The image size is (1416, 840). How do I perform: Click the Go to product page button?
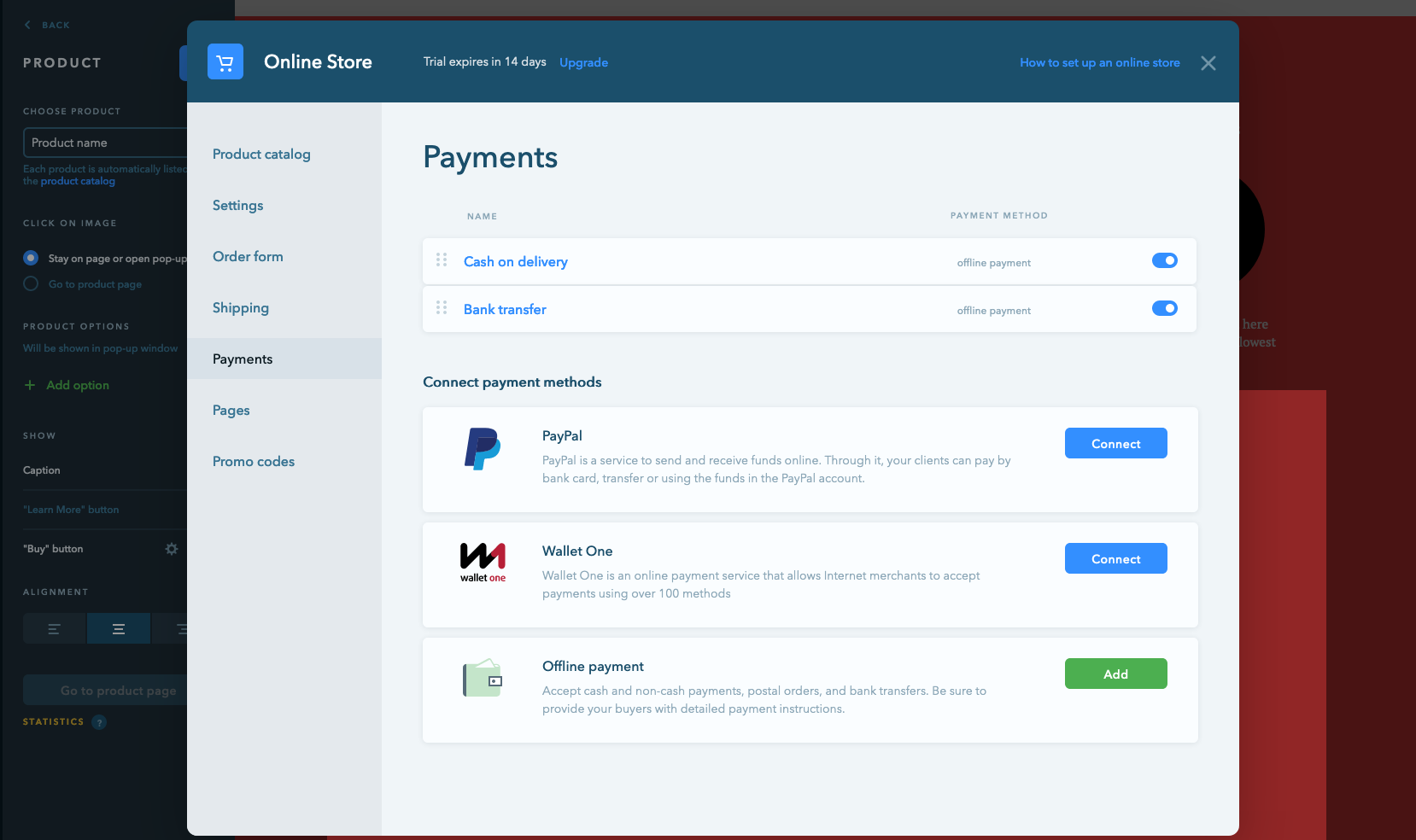click(x=105, y=690)
